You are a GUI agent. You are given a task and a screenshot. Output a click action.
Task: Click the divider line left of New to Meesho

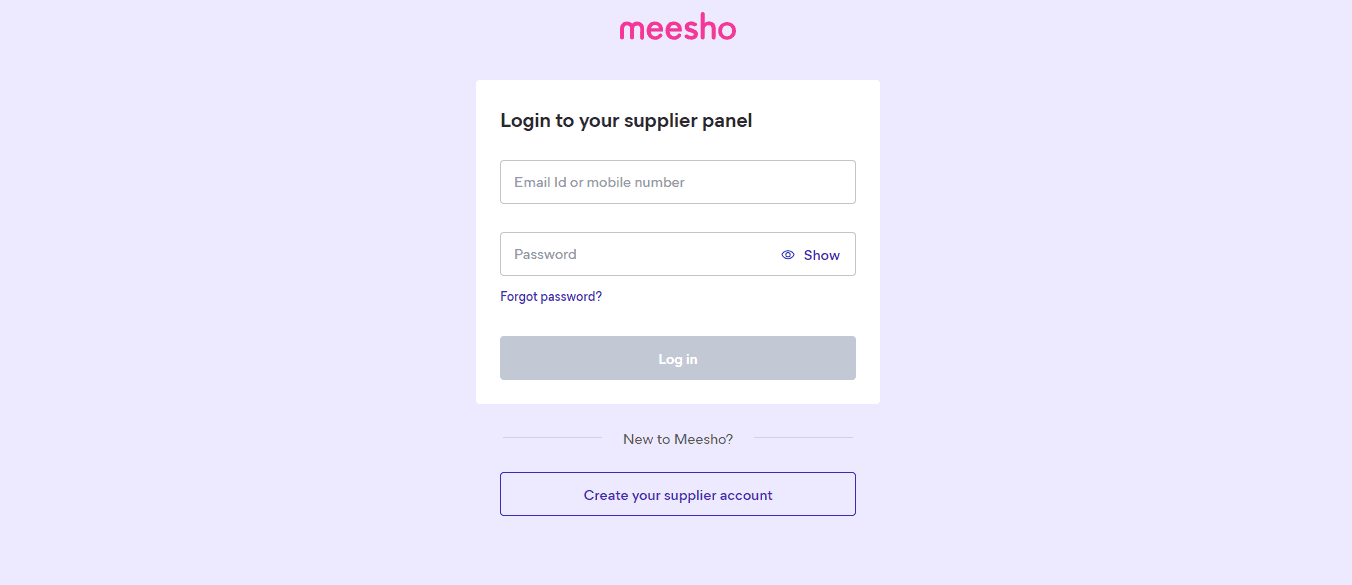552,438
